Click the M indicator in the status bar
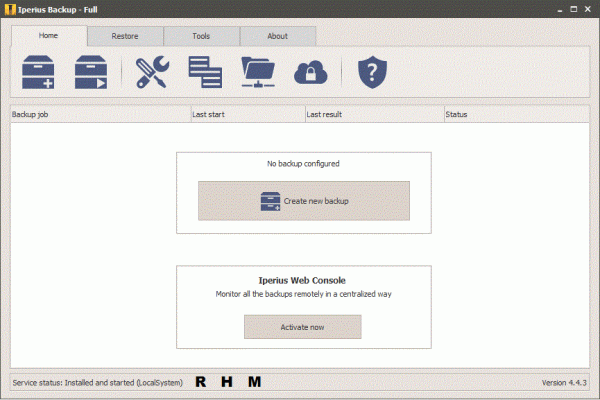The image size is (600, 400). [254, 382]
